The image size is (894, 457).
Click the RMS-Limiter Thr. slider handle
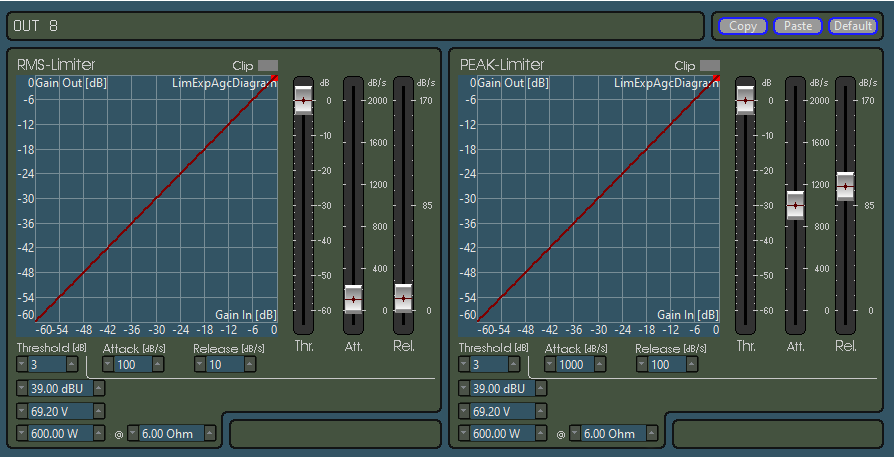click(x=303, y=101)
